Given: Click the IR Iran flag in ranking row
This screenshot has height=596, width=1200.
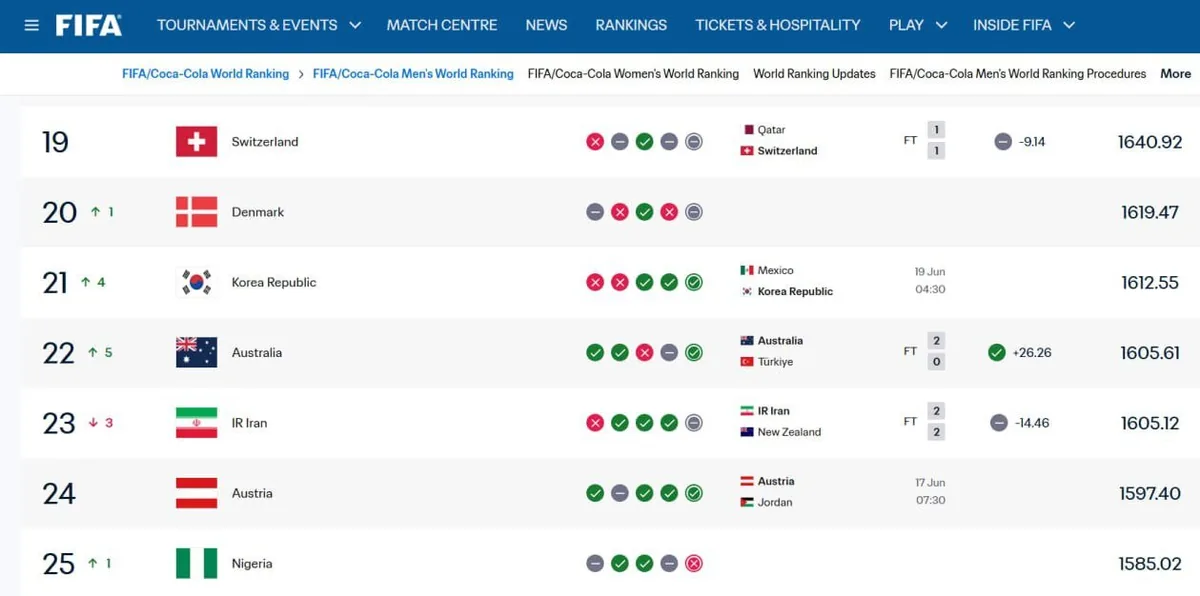Looking at the screenshot, I should (196, 423).
